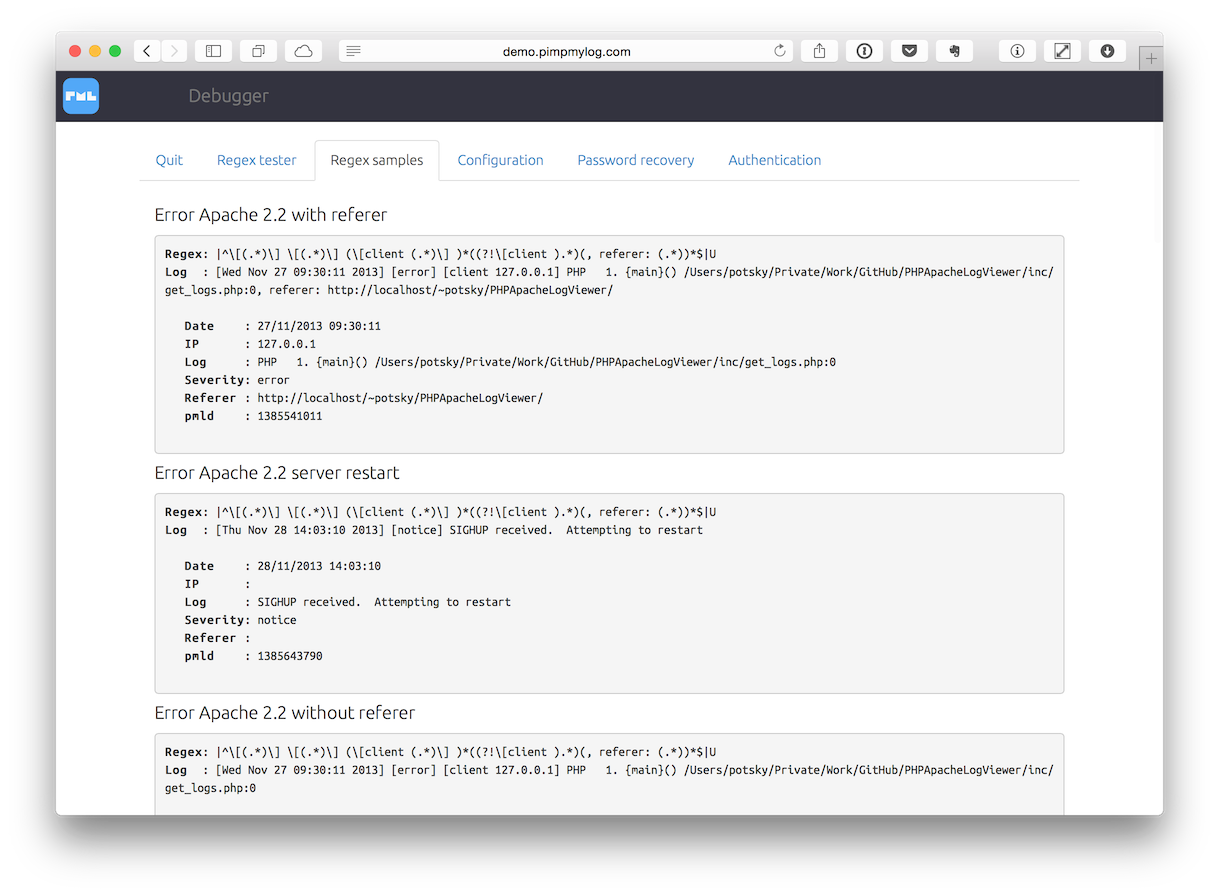Go forward to the next page
The height and width of the screenshot is (895, 1219).
174,51
